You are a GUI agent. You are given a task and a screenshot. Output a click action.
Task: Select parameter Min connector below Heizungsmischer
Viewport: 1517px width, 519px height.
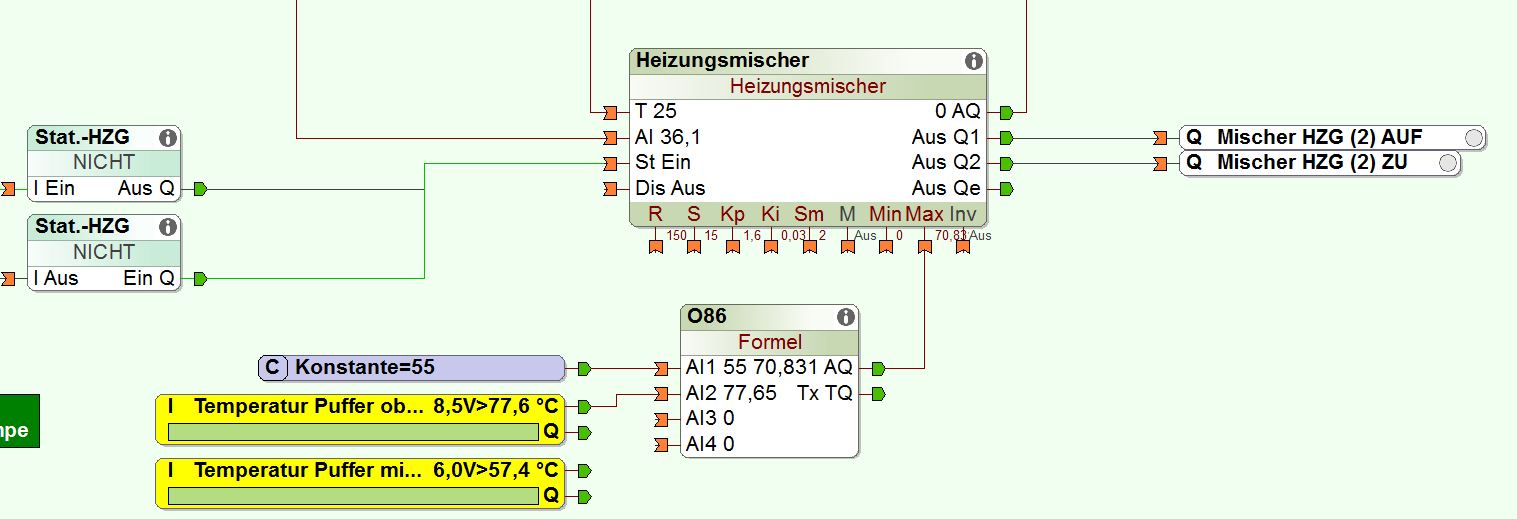click(x=886, y=247)
